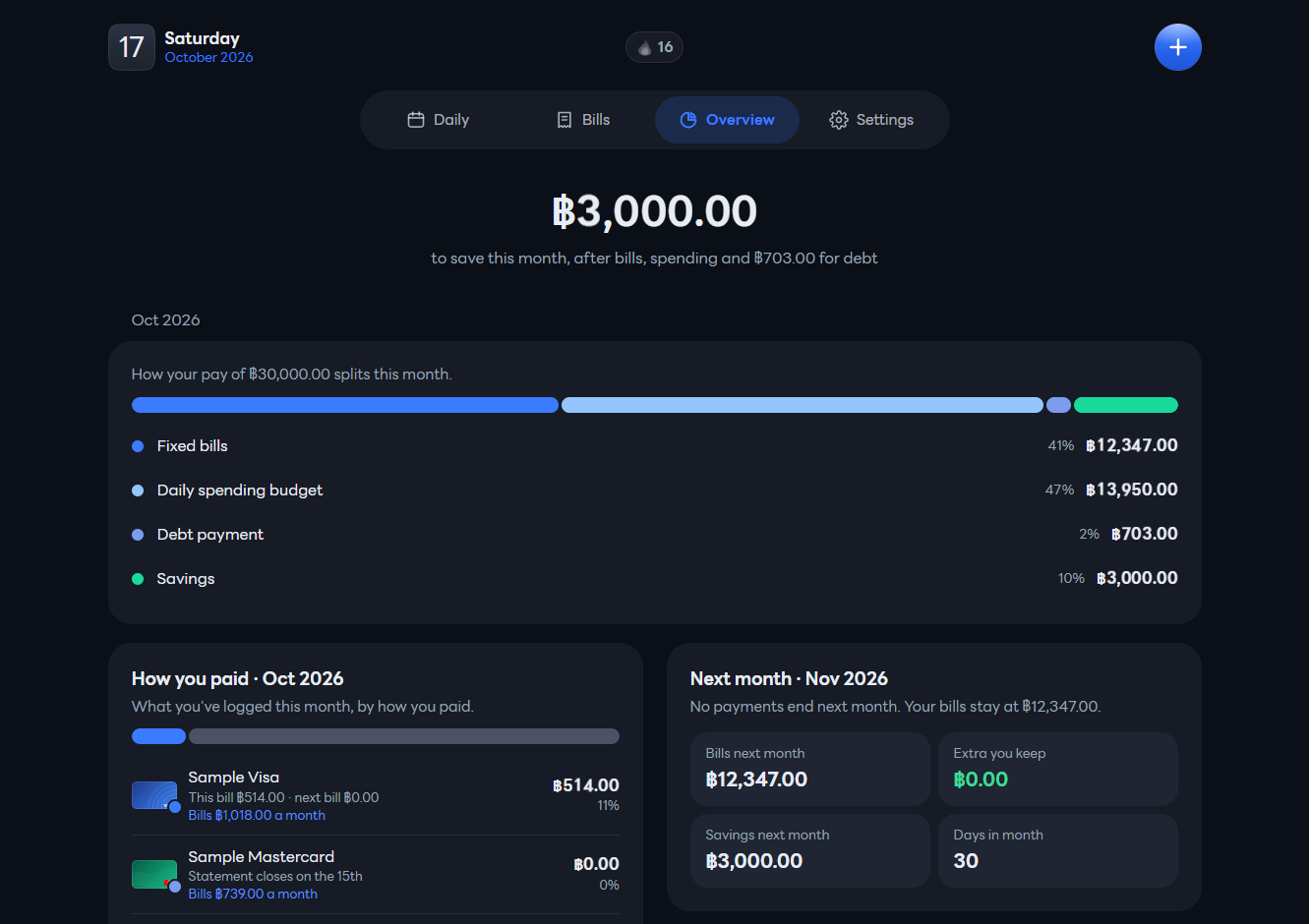Click the blue plus add button

[x=1177, y=47]
